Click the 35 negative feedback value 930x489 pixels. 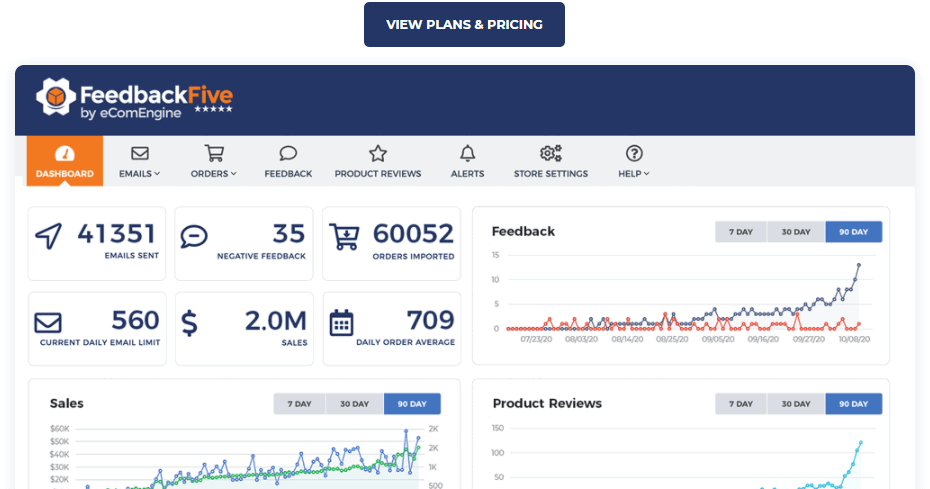[289, 234]
